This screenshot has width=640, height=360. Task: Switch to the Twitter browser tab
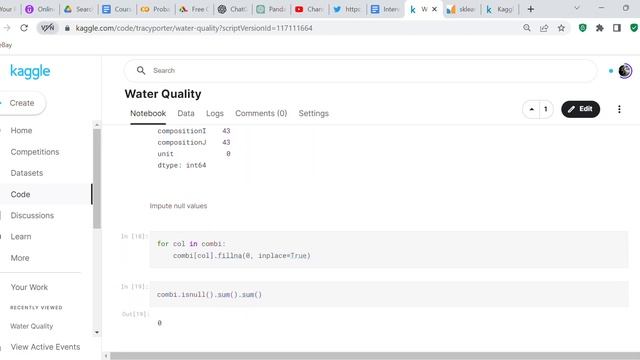pos(347,9)
